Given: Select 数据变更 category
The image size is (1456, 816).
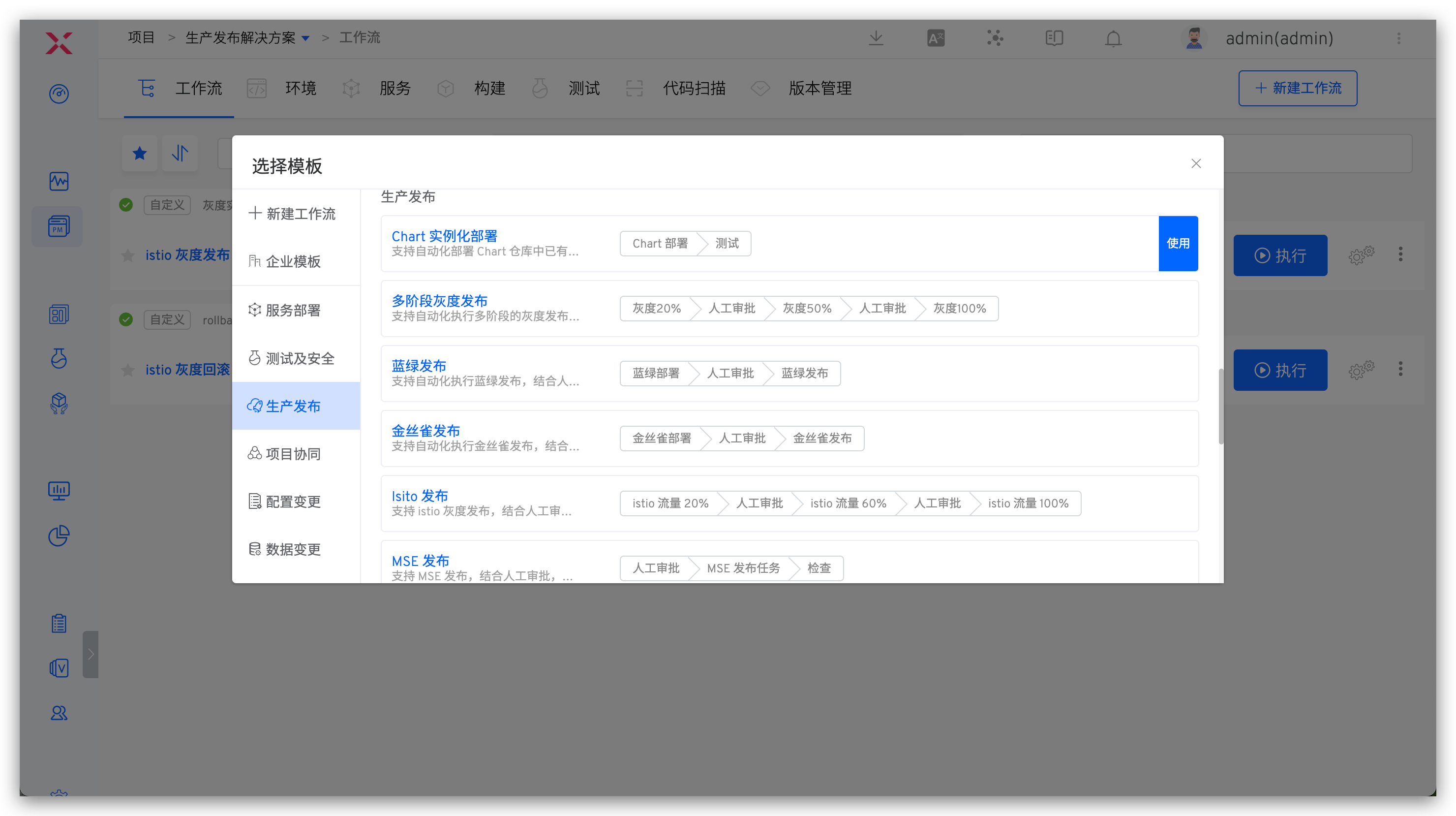Looking at the screenshot, I should coord(296,549).
